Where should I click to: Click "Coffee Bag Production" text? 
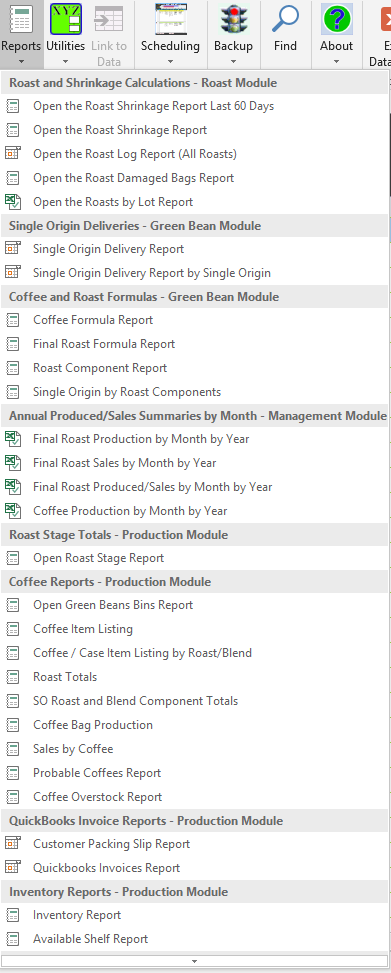point(93,725)
